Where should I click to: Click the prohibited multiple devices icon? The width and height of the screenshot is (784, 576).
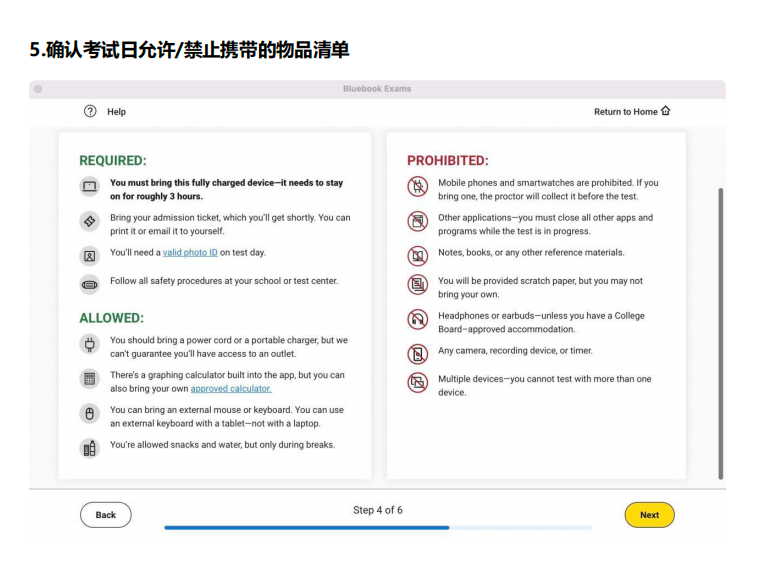418,382
